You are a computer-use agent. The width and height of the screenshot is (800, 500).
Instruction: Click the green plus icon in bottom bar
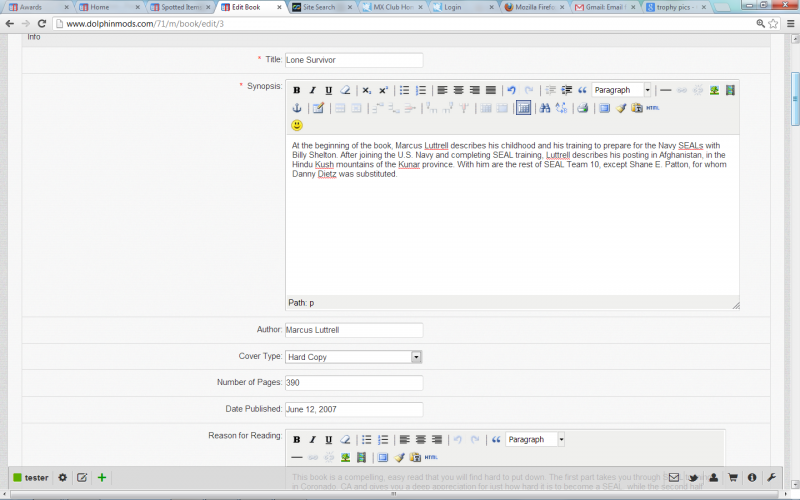click(x=102, y=478)
